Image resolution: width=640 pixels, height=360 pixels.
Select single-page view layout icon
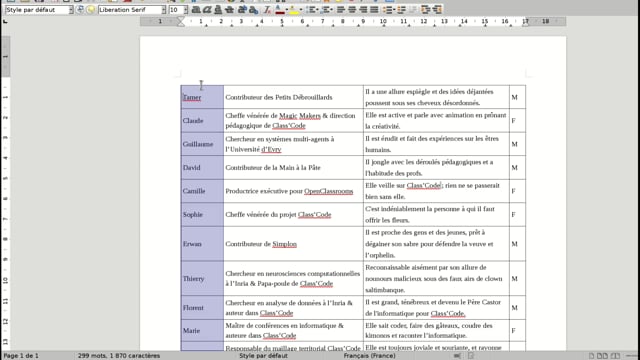(x=591, y=356)
